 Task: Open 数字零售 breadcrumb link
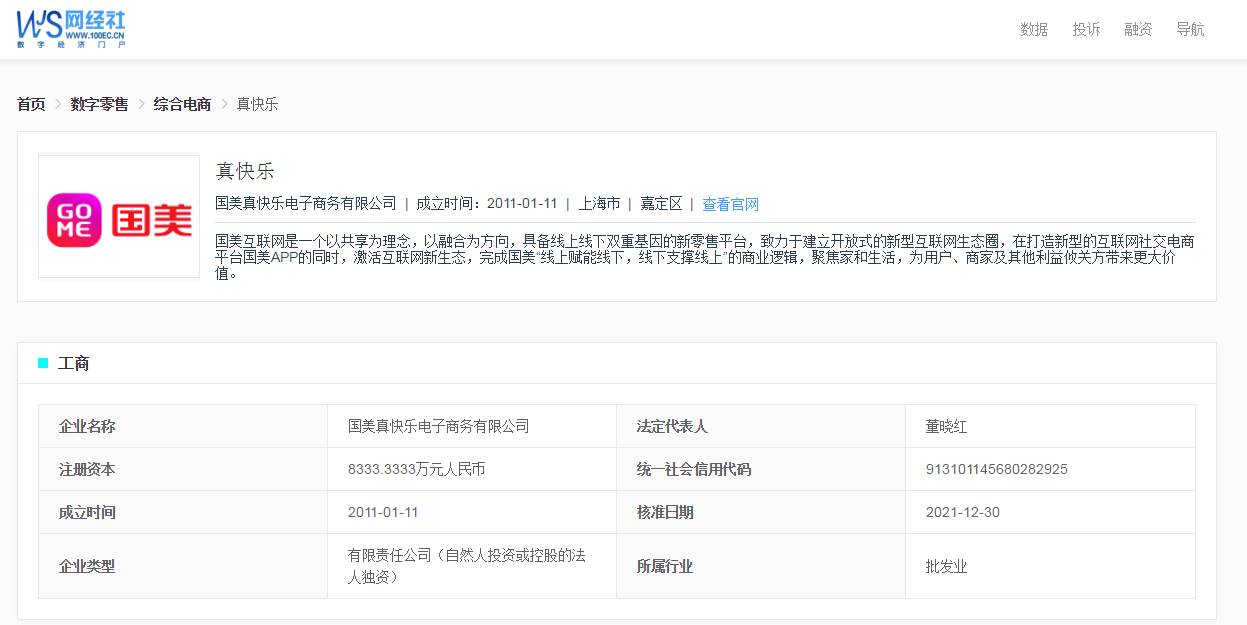[x=99, y=104]
